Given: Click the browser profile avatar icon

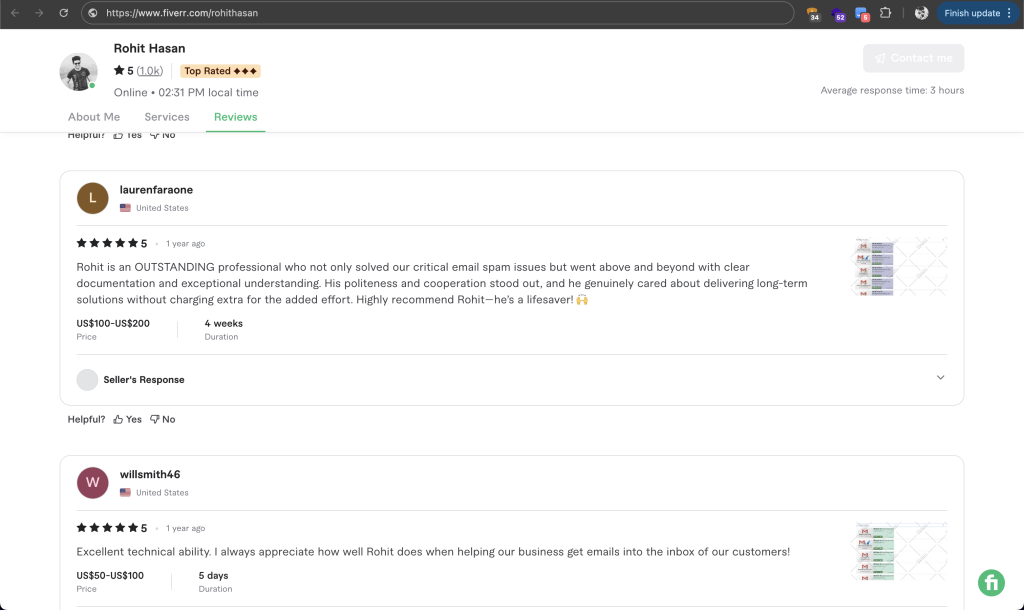Looking at the screenshot, I should click(920, 14).
